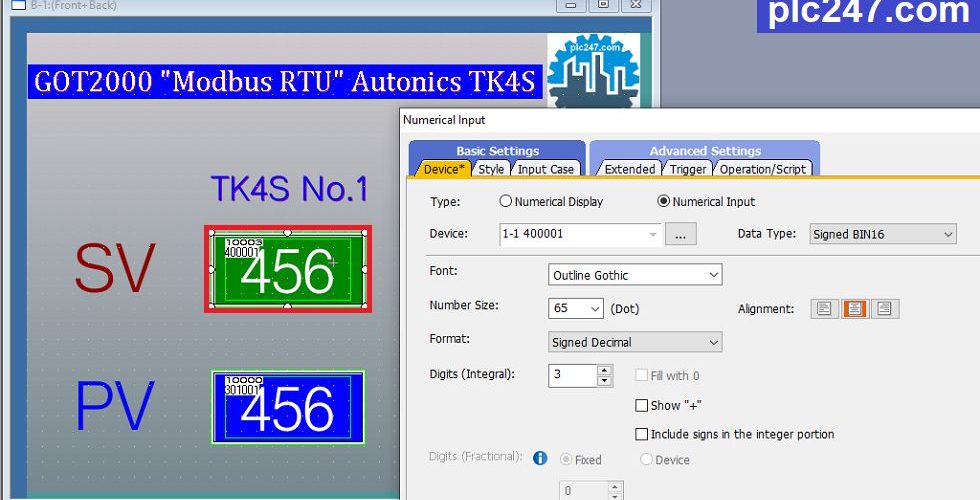980x500 pixels.
Task: Click the Digits (Fractional) info icon
Action: click(540, 458)
